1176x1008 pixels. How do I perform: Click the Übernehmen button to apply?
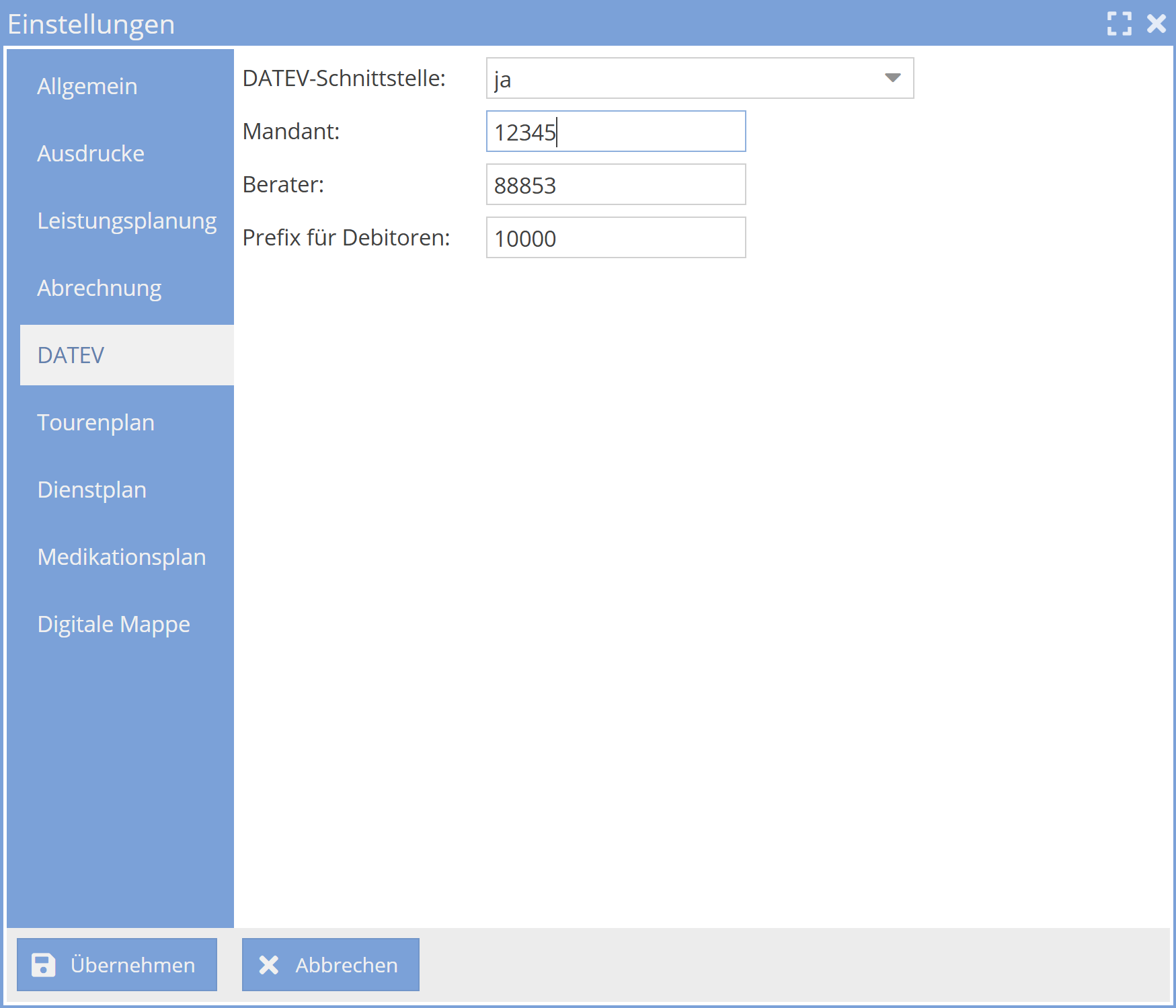pyautogui.click(x=116, y=964)
